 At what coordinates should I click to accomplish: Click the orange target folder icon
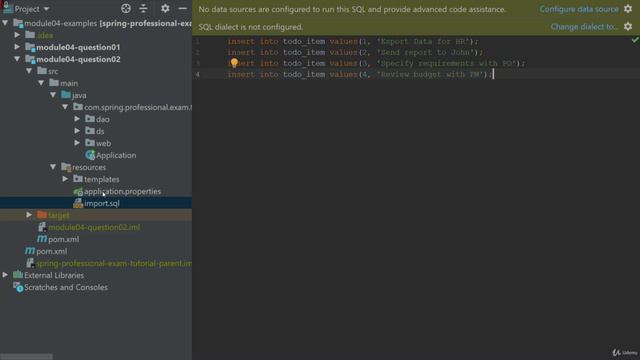[42, 215]
